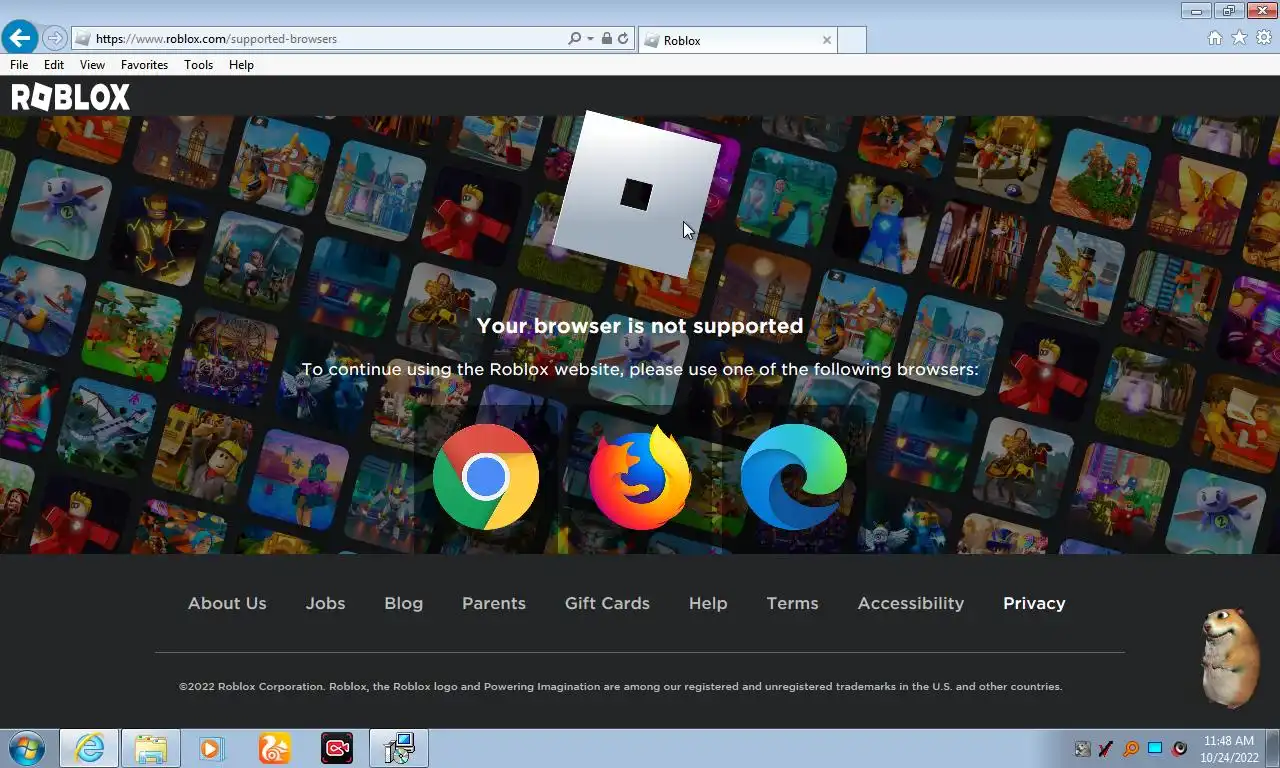The width and height of the screenshot is (1280, 768).
Task: Open the Help menu in menu bar
Action: click(241, 65)
